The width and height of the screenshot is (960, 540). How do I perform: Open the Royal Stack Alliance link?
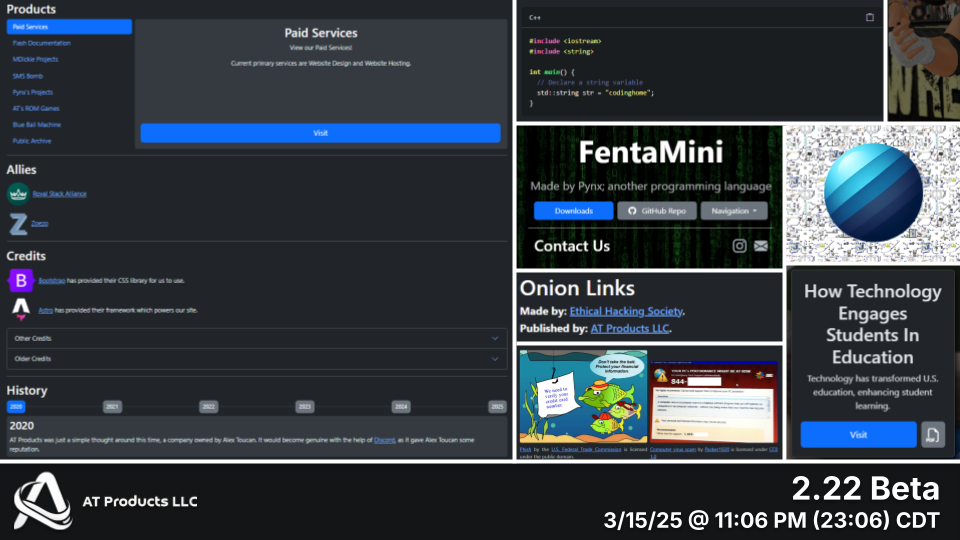coord(59,193)
